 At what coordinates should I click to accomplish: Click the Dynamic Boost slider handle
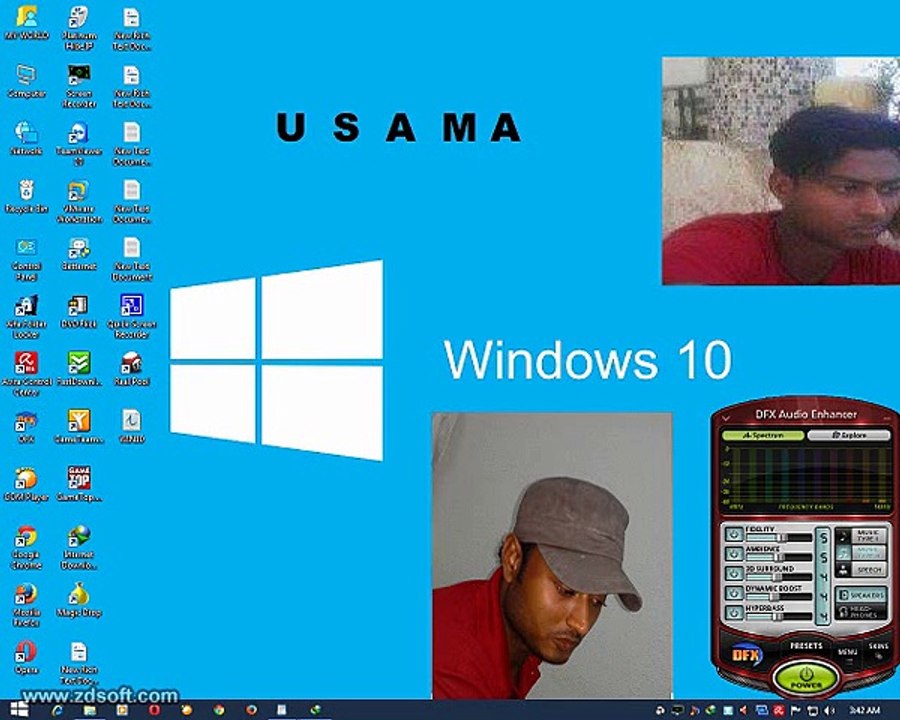pyautogui.click(x=775, y=597)
